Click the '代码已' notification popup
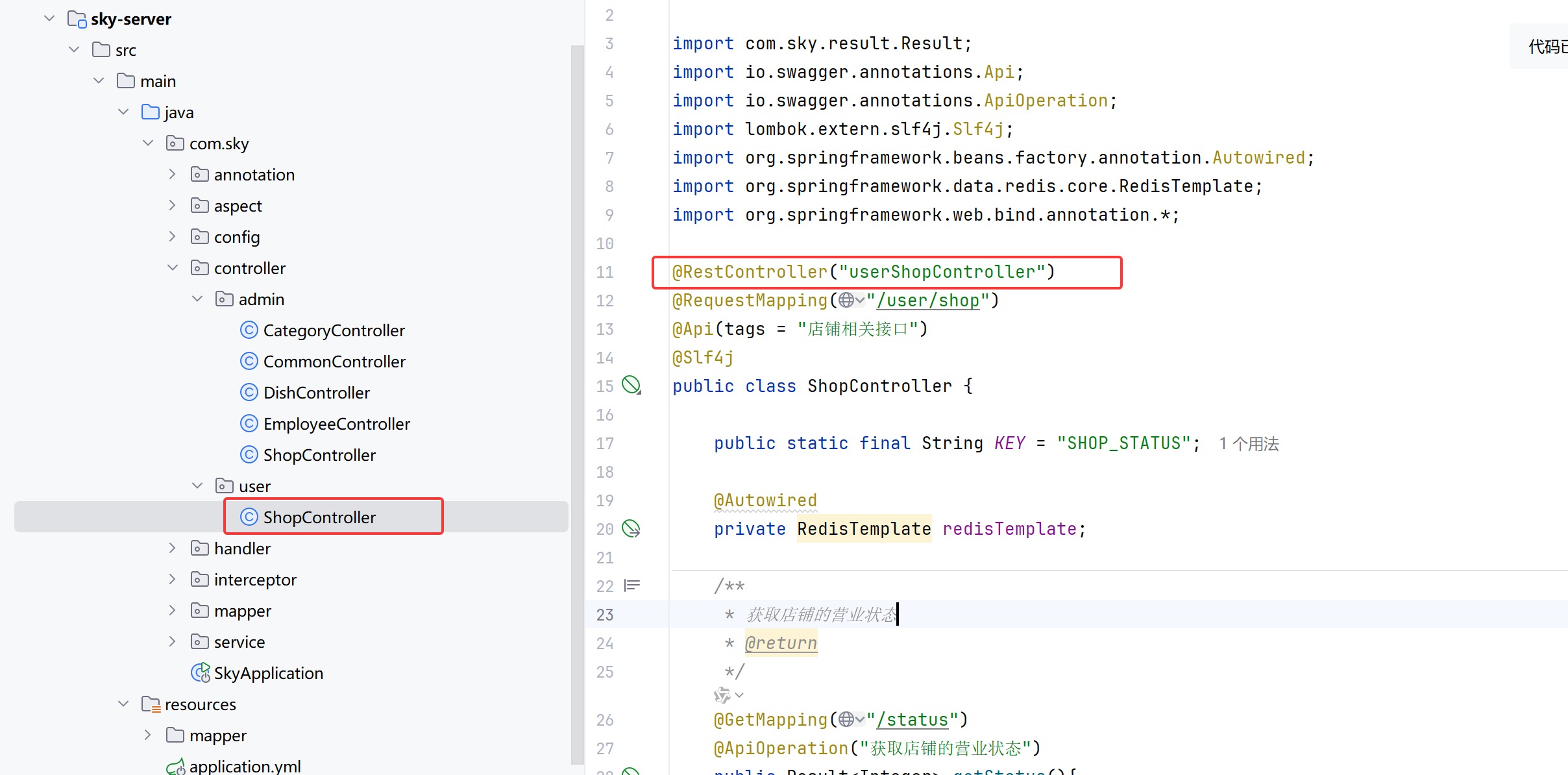1568x775 pixels. (1539, 46)
